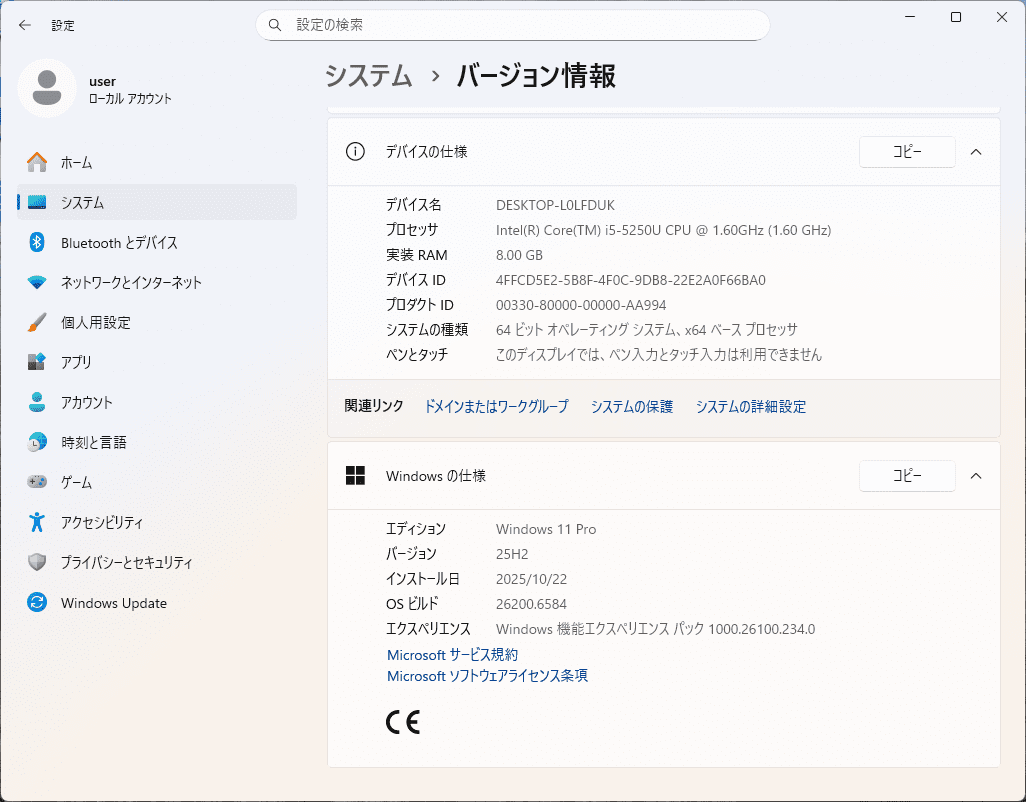1026x802 pixels.
Task: Open プライバシーとセキュリティ sidebar entry
Action: coord(157,562)
